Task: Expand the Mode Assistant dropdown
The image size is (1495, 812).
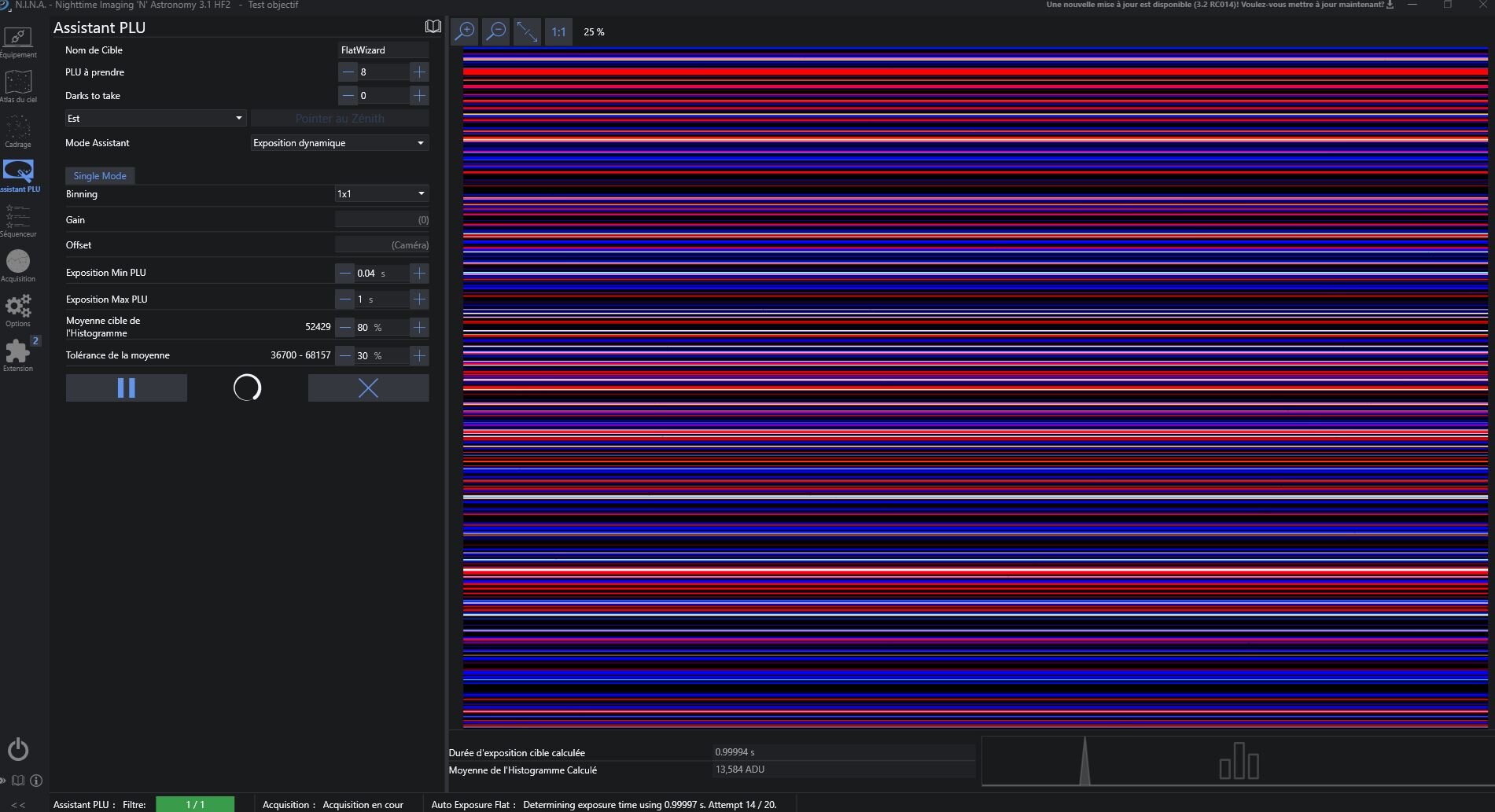Action: 339,143
